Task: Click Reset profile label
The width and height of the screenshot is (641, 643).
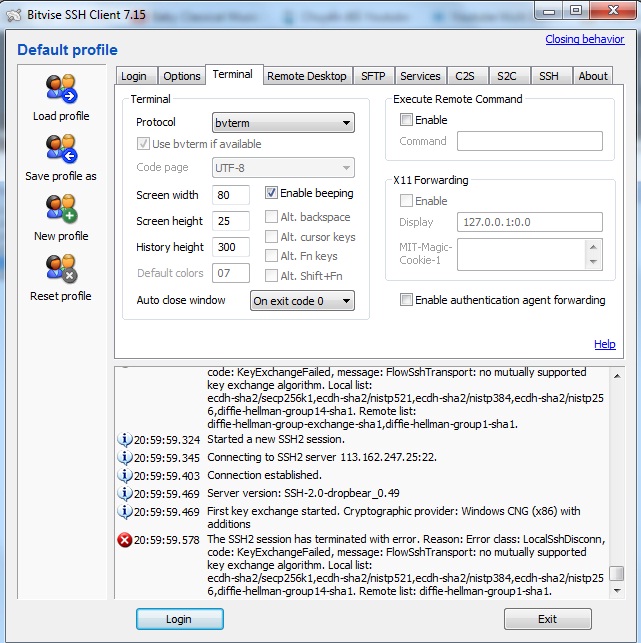Action: 61,296
